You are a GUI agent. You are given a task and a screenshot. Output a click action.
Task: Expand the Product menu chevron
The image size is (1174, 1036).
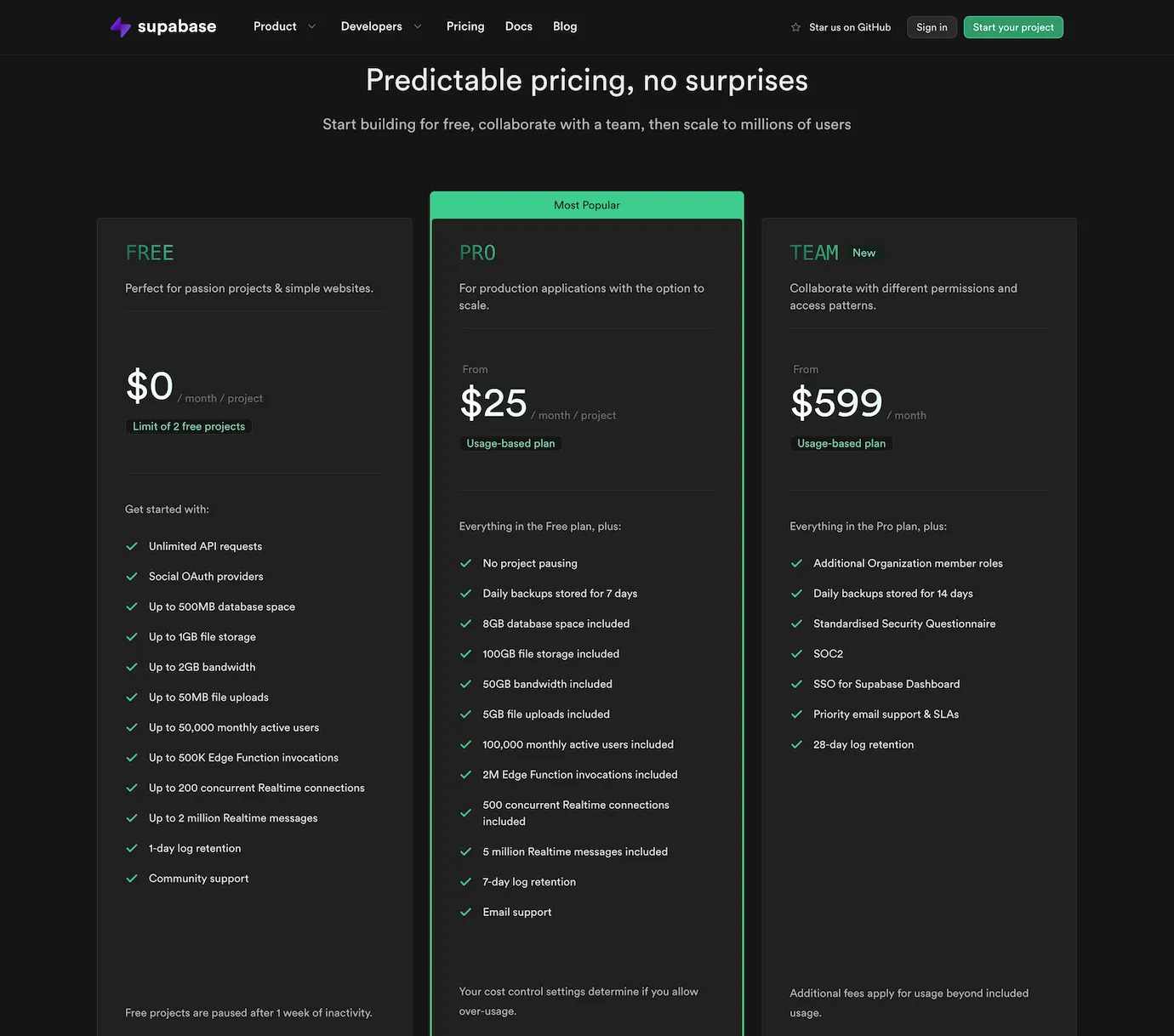click(311, 26)
